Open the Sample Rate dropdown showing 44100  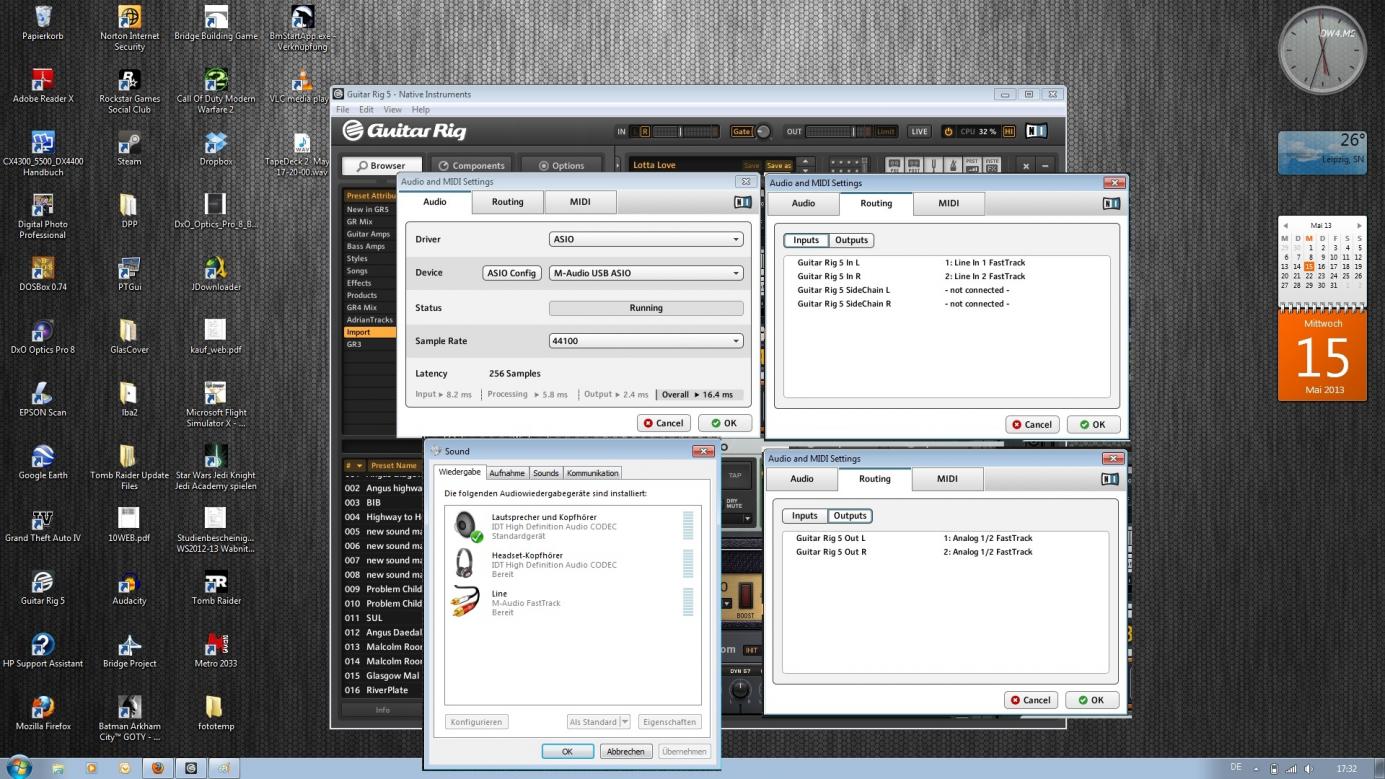[646, 341]
